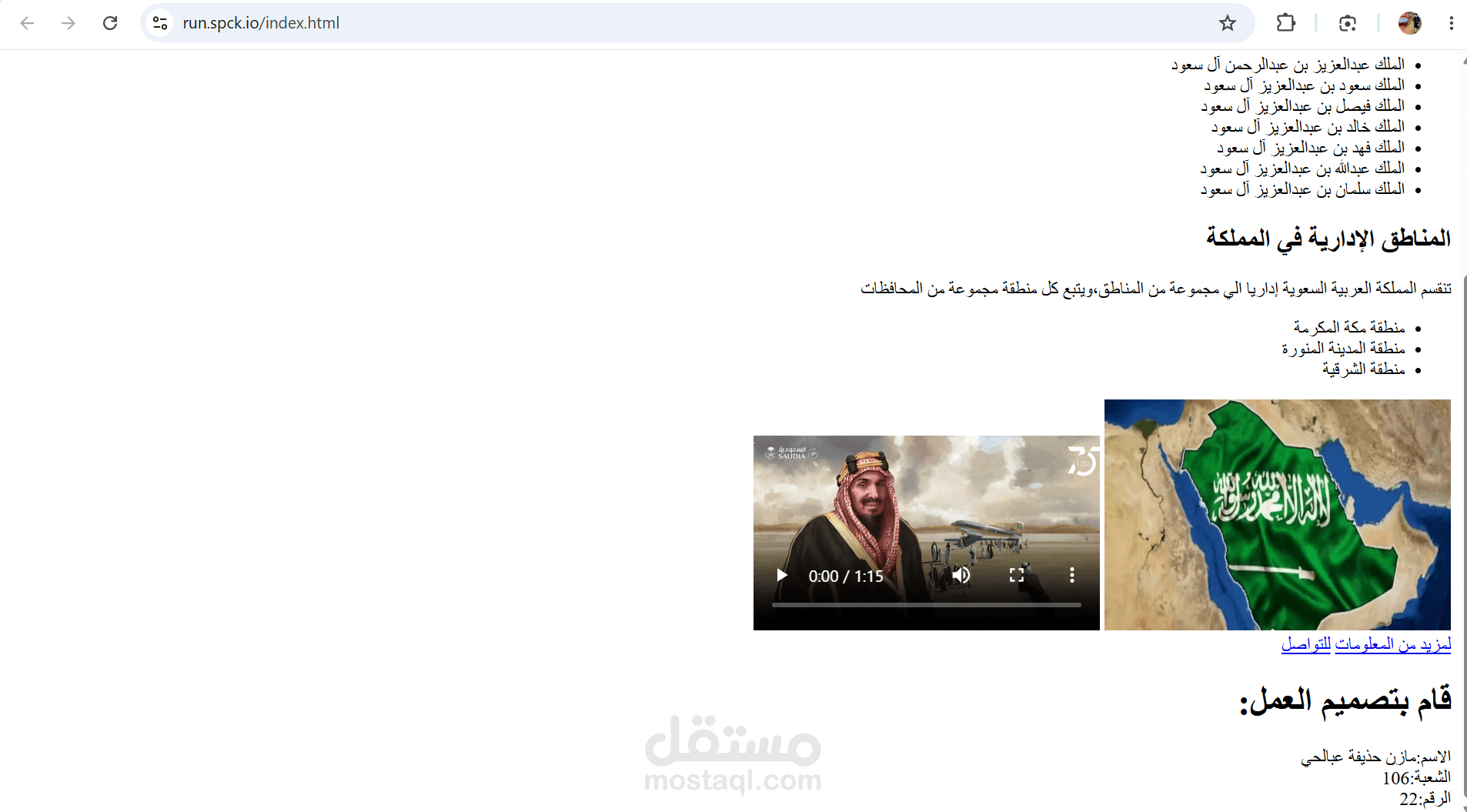Click the address bar URL run.spck.io/index.html
This screenshot has height=812, width=1467.
pos(261,23)
